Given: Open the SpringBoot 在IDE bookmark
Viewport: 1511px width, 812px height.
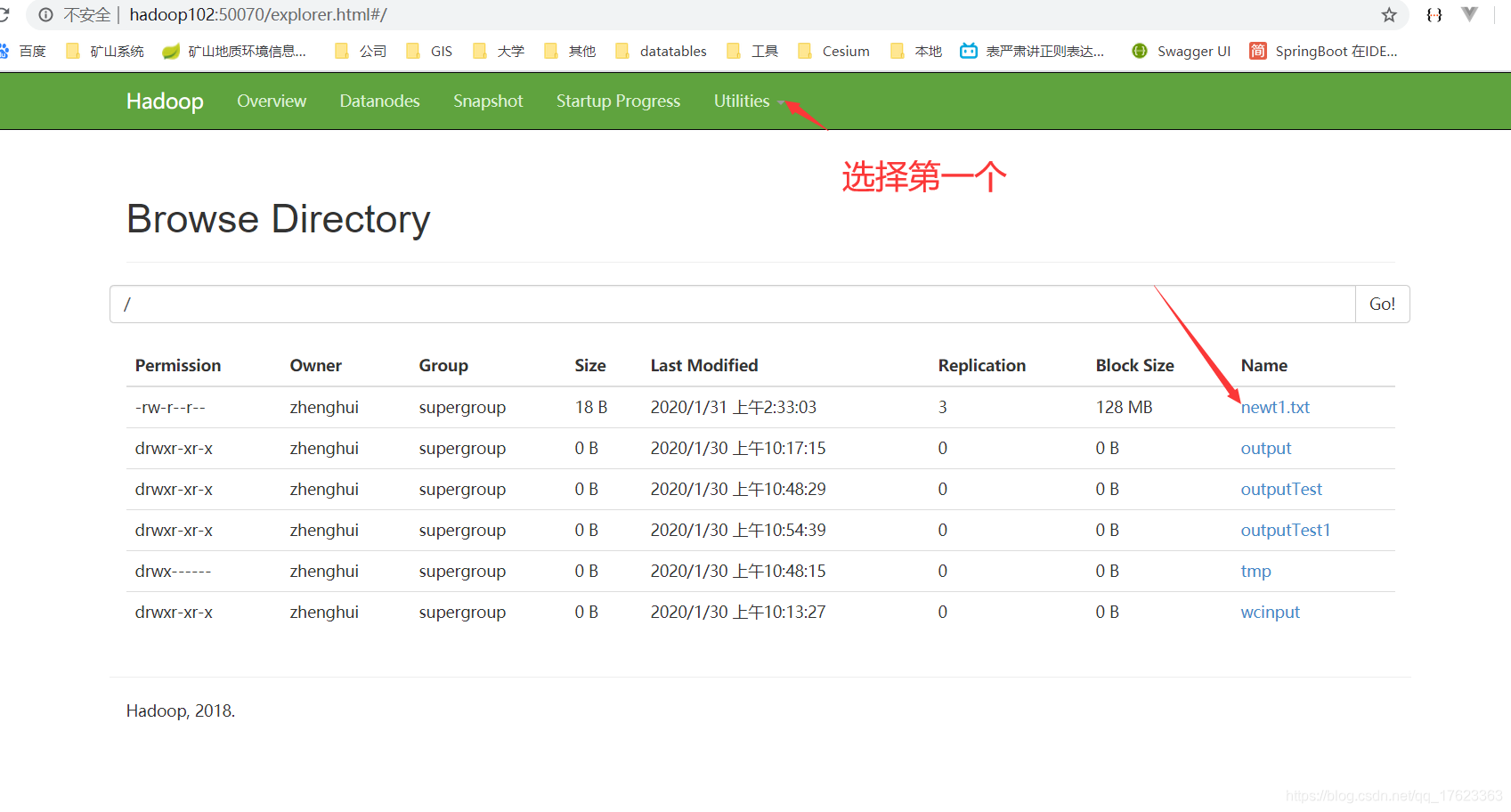Looking at the screenshot, I should point(1323,51).
